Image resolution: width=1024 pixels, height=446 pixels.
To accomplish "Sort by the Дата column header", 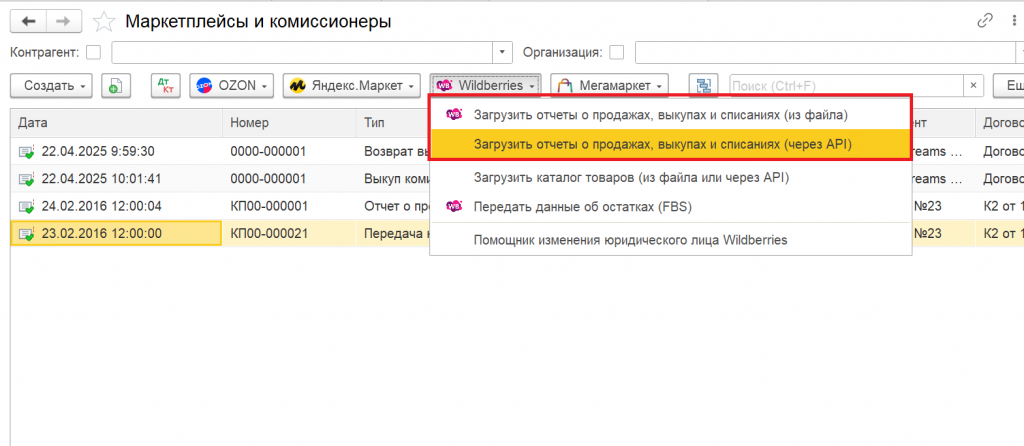I will [116, 123].
